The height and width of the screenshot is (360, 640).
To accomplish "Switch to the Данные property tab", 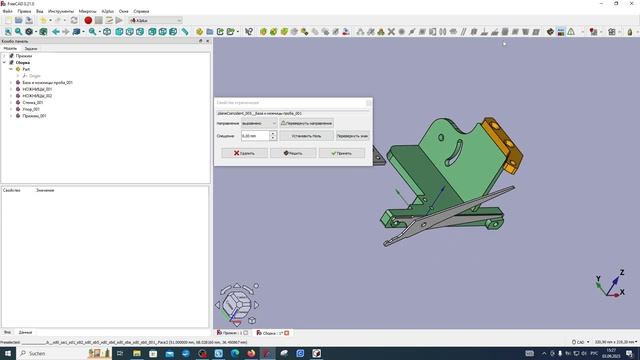I will (x=25, y=332).
